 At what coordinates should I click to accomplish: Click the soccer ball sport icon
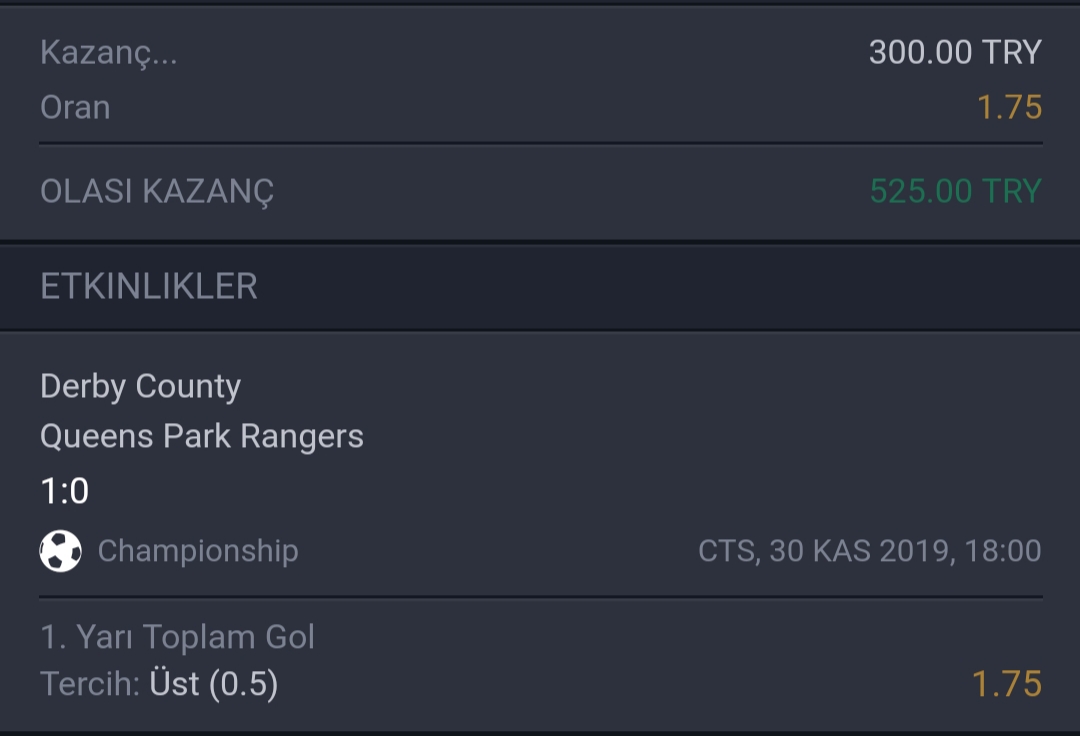[x=61, y=551]
